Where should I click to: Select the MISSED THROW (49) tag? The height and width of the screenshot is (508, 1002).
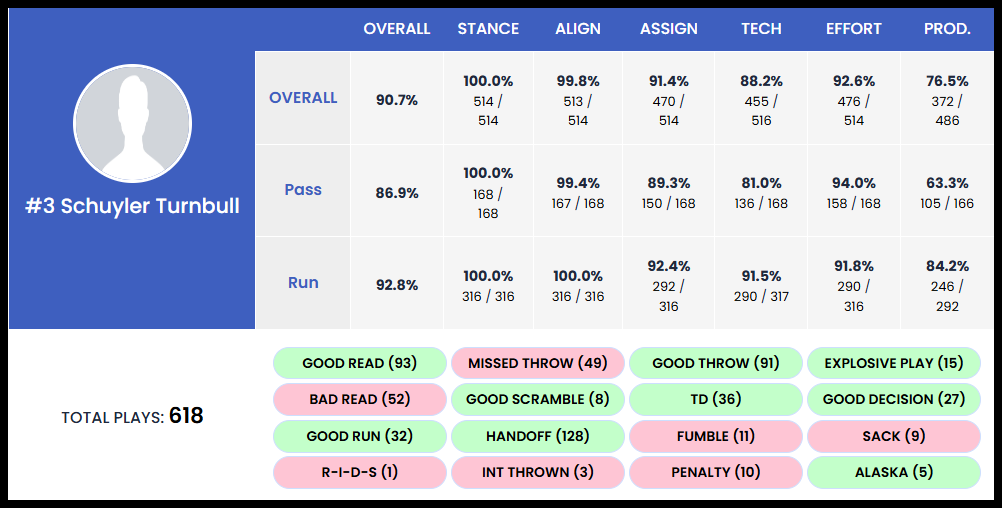pyautogui.click(x=538, y=363)
